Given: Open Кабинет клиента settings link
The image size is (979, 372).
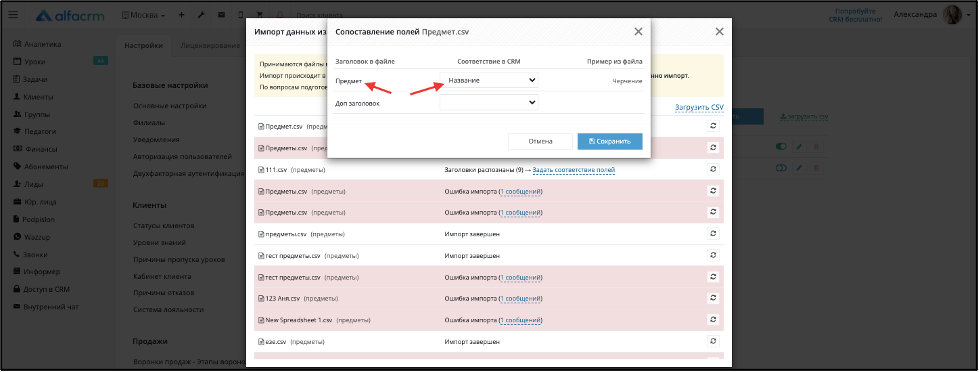Looking at the screenshot, I should tap(162, 276).
